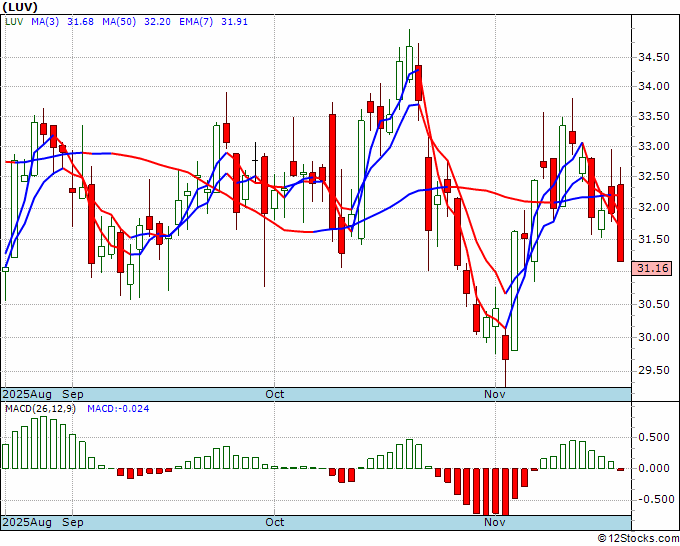The height and width of the screenshot is (546, 680).
Task: Click the 32.50 price axis label
Action: coord(654,177)
